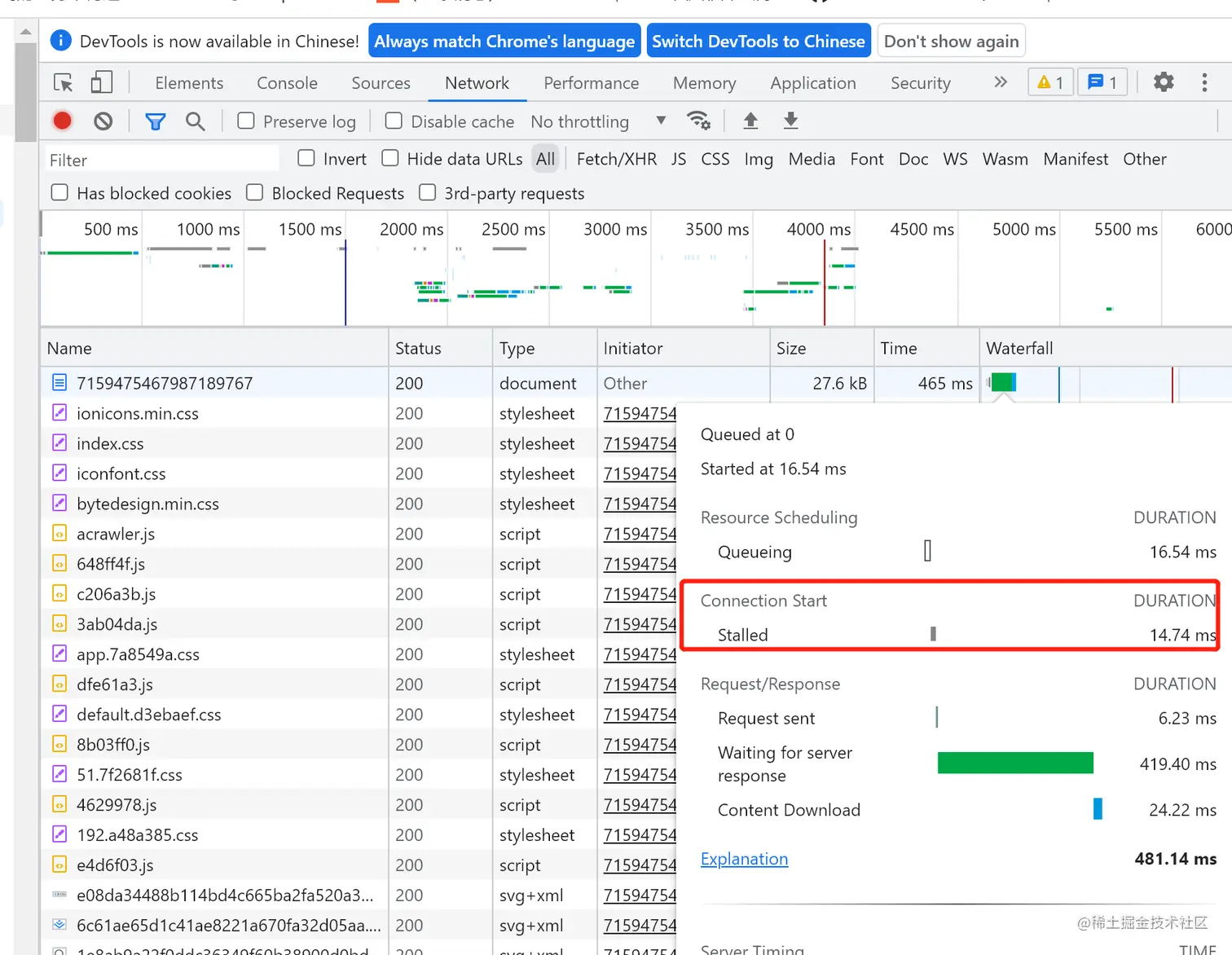This screenshot has height=955, width=1232.
Task: Select the inspect element picker icon
Action: 64,82
